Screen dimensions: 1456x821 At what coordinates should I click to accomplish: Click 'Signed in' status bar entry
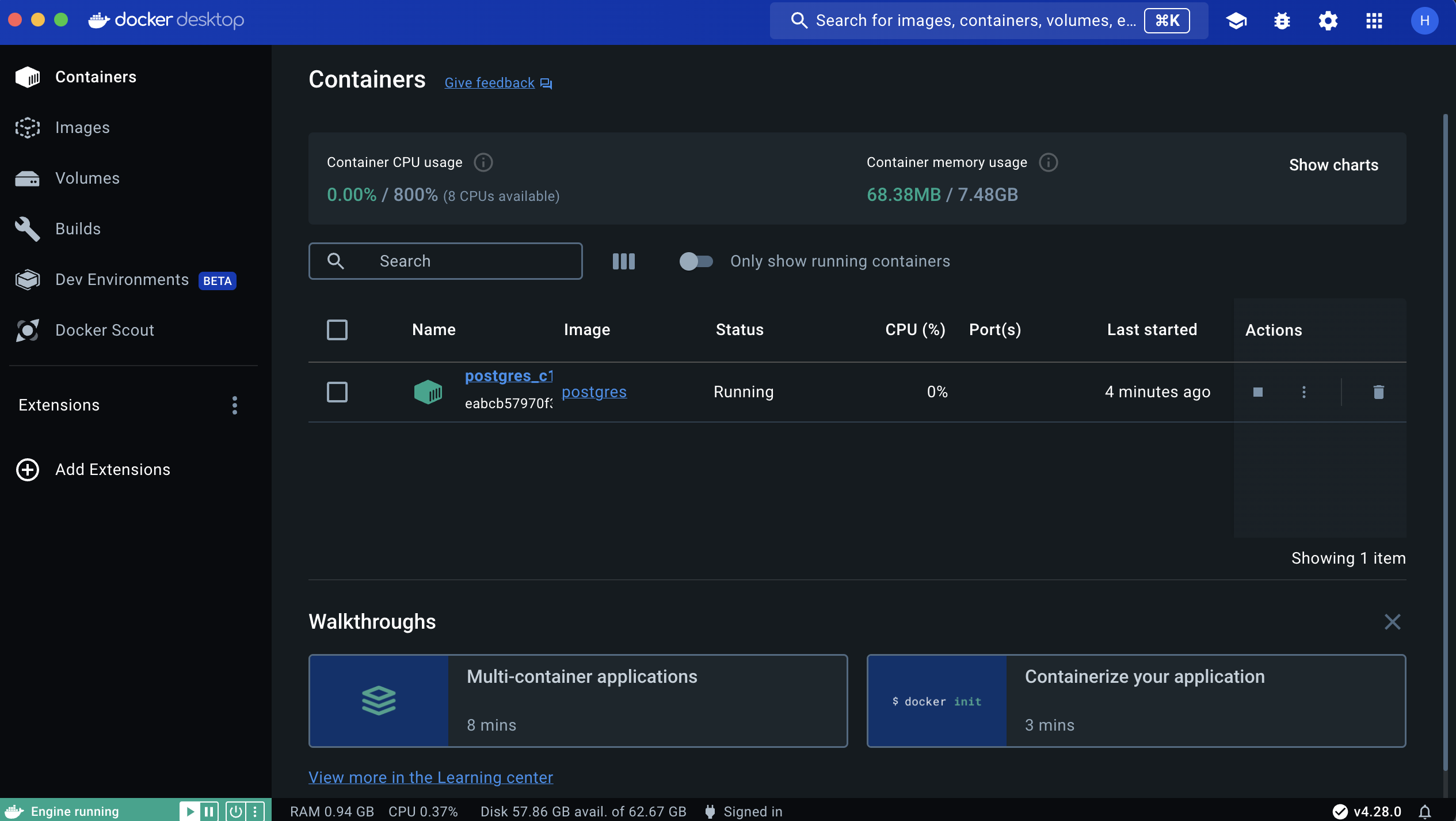click(x=753, y=812)
